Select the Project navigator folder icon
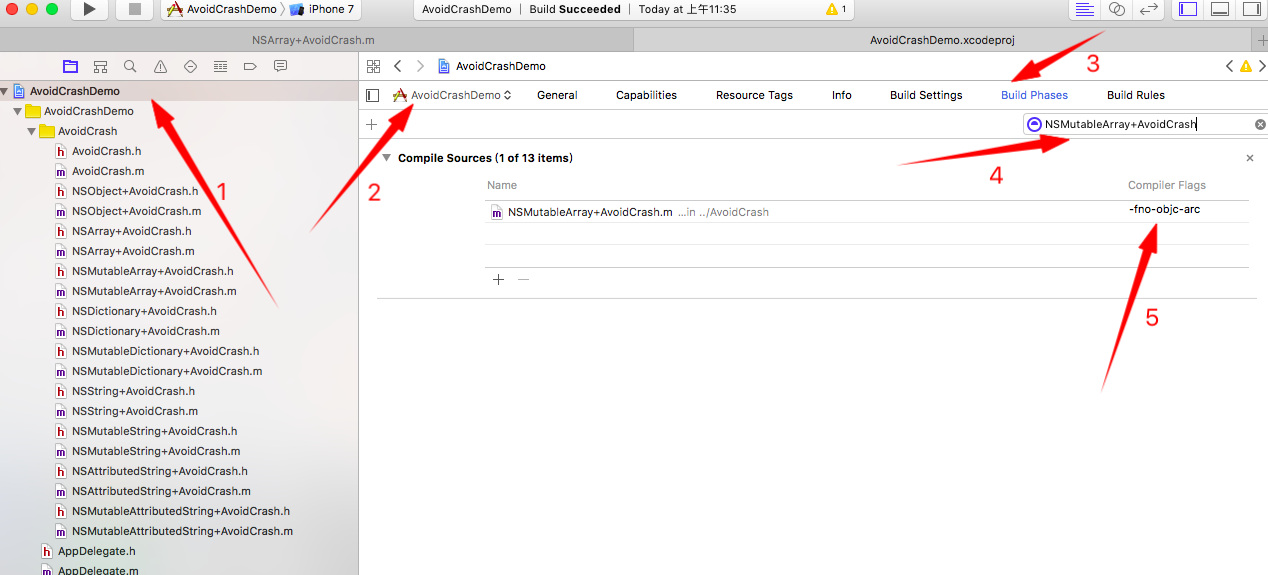The width and height of the screenshot is (1268, 575). pos(70,66)
